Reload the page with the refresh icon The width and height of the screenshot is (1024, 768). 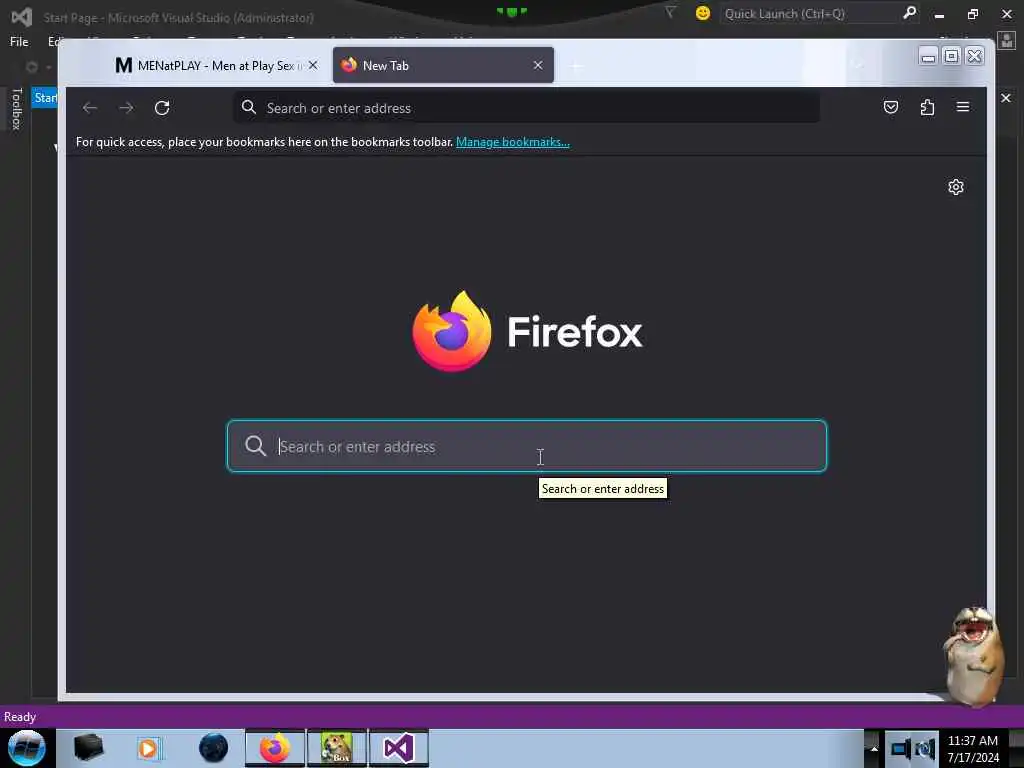(162, 108)
